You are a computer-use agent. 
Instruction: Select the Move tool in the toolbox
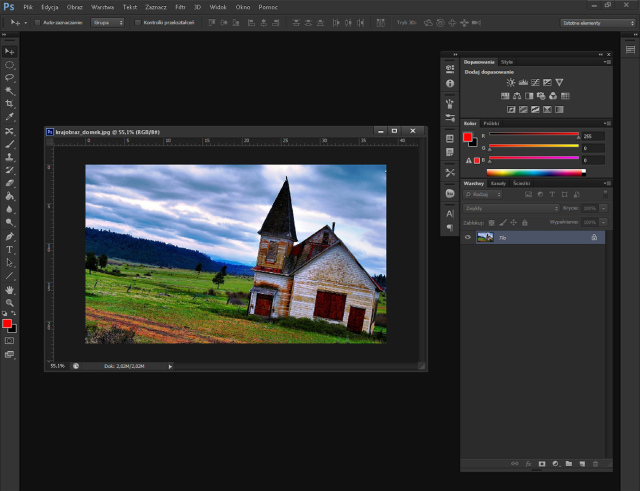(x=9, y=51)
